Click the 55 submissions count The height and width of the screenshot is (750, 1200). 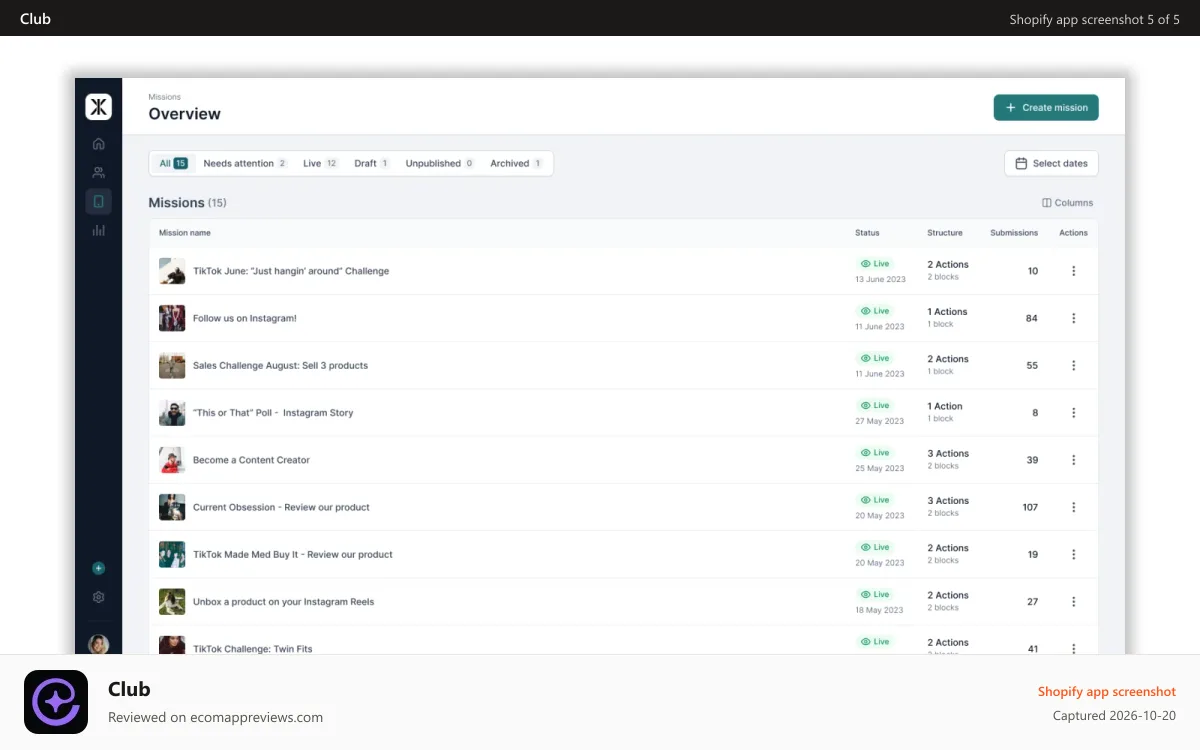[x=1032, y=365]
